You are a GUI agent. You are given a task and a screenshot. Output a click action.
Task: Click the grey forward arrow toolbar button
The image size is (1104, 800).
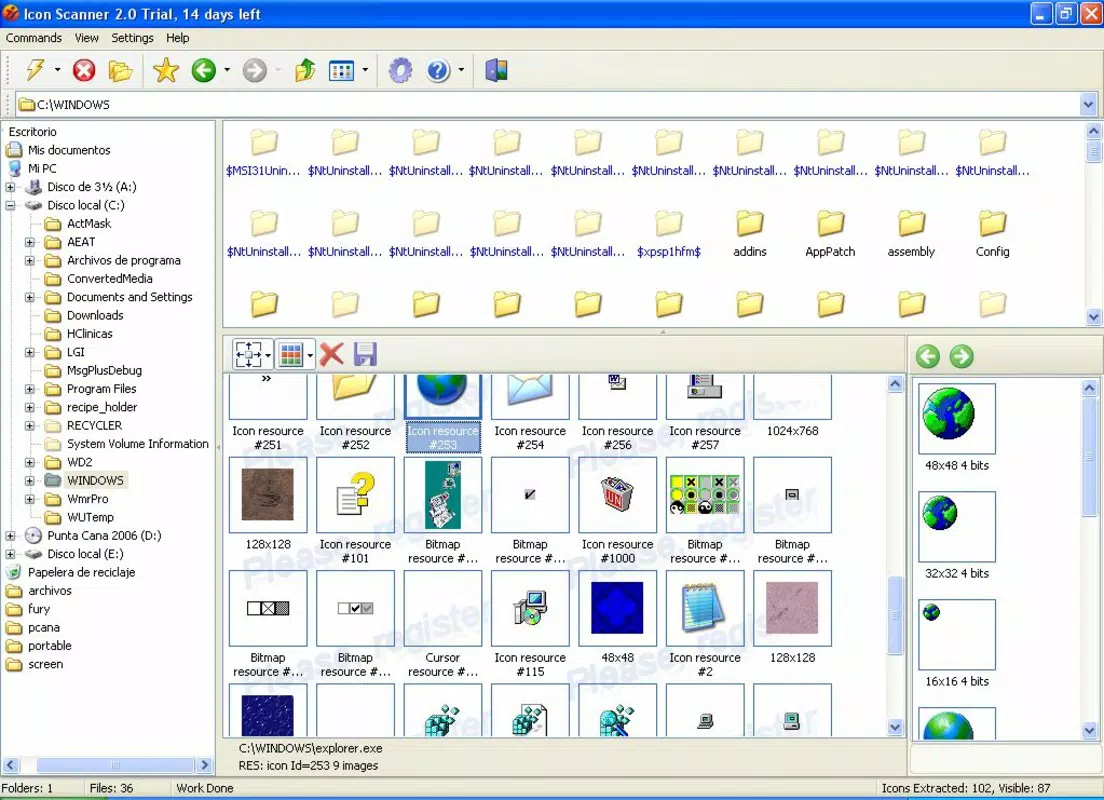255,70
